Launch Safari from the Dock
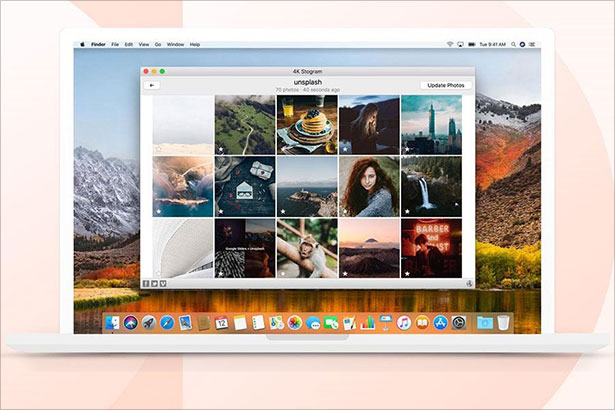This screenshot has width=615, height=410. [166, 322]
